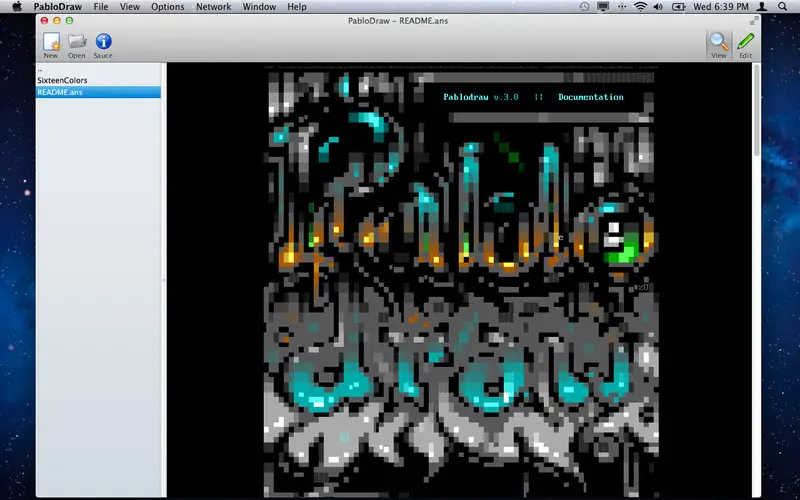This screenshot has width=800, height=500.
Task: Close the PabloDraw window
Action: (44, 20)
